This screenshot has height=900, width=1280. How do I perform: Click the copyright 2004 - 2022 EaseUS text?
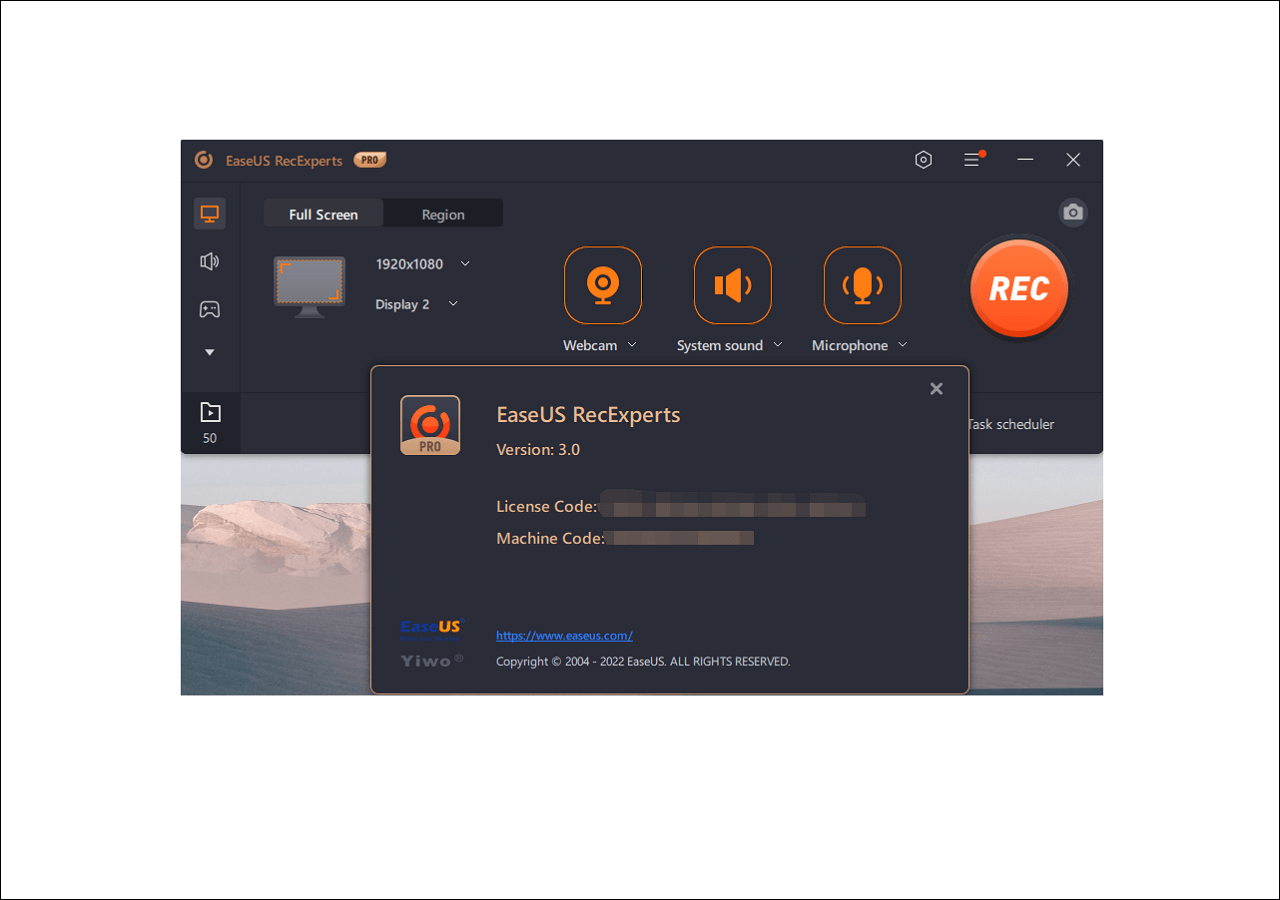643,661
